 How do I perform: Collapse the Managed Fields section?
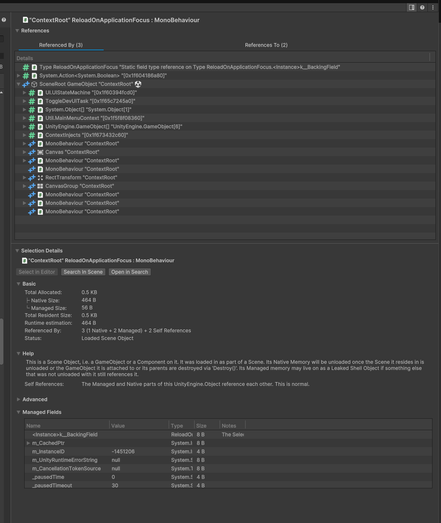(x=18, y=412)
